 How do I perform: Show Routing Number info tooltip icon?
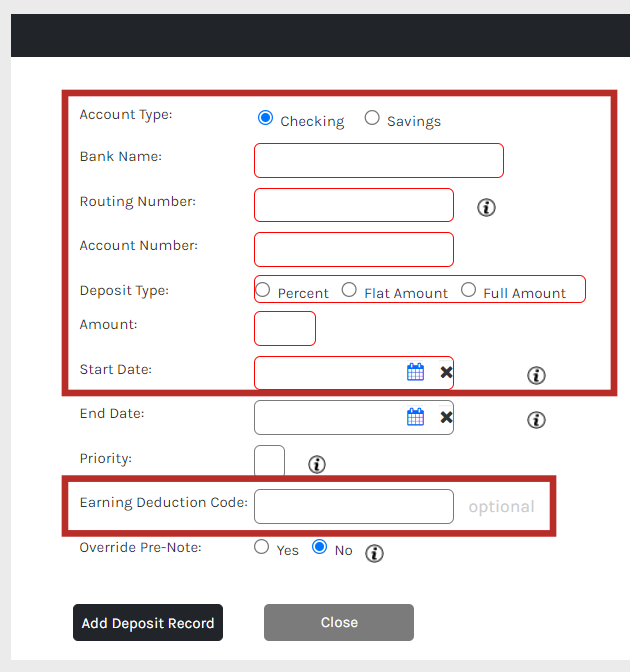click(486, 208)
